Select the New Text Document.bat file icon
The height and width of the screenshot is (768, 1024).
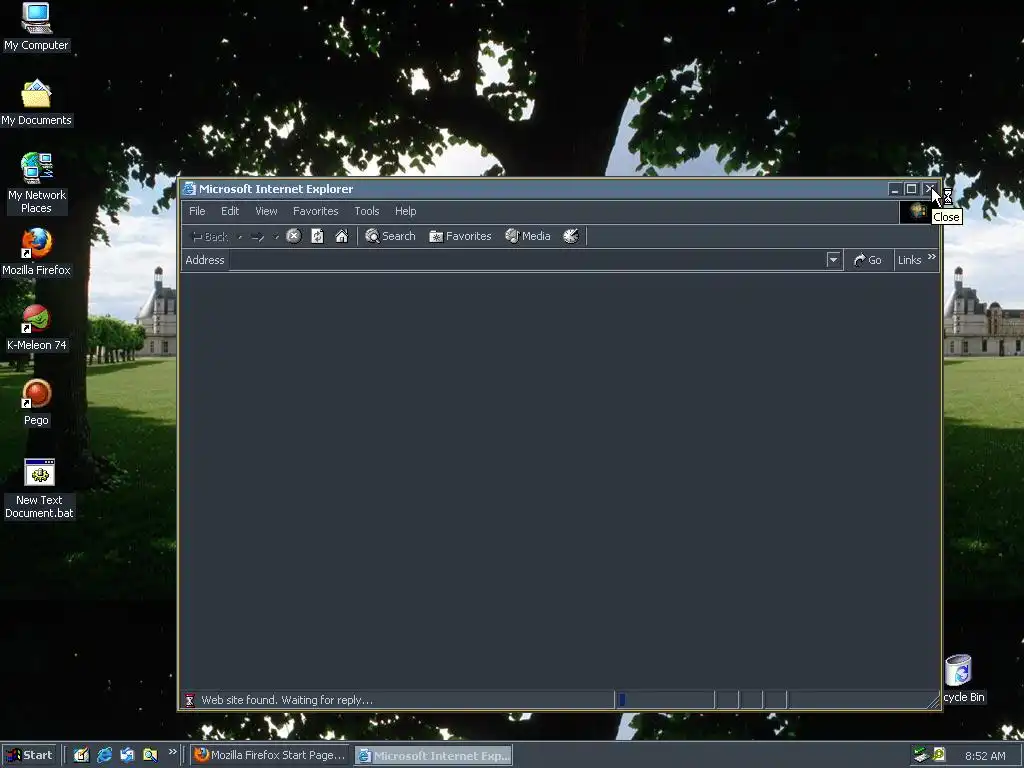click(39, 489)
